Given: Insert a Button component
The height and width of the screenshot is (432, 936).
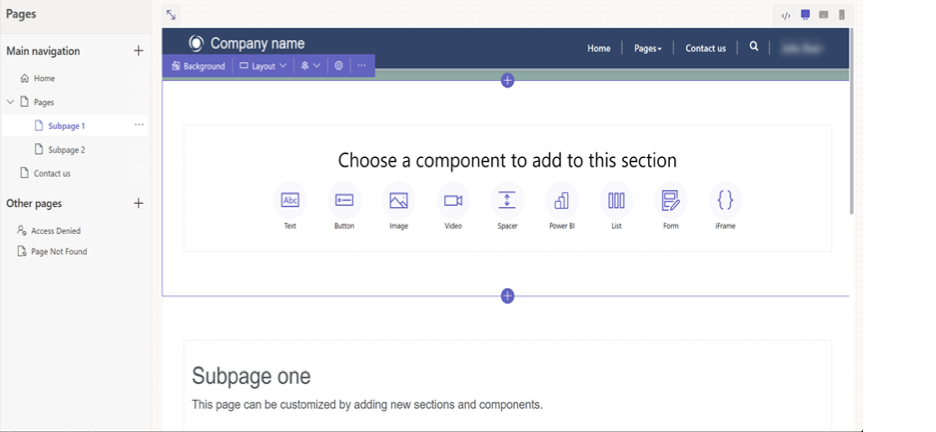Looking at the screenshot, I should pyautogui.click(x=344, y=201).
